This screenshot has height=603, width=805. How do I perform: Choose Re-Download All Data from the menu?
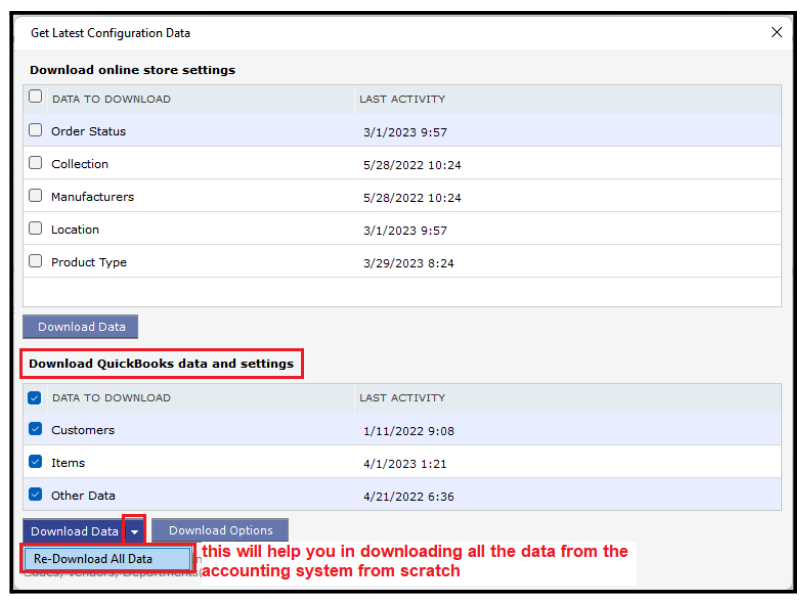point(106,559)
